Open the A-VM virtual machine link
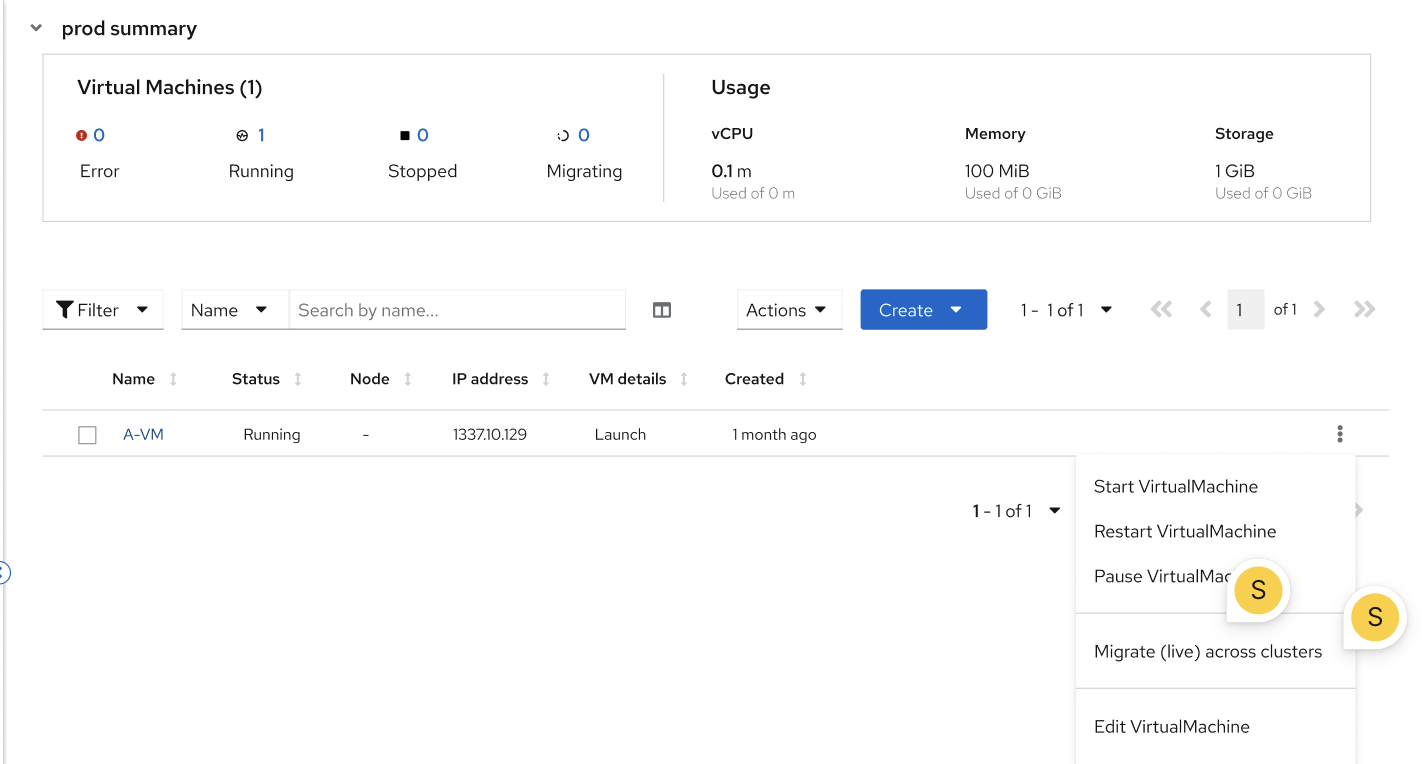Image resolution: width=1424 pixels, height=764 pixels. point(143,434)
